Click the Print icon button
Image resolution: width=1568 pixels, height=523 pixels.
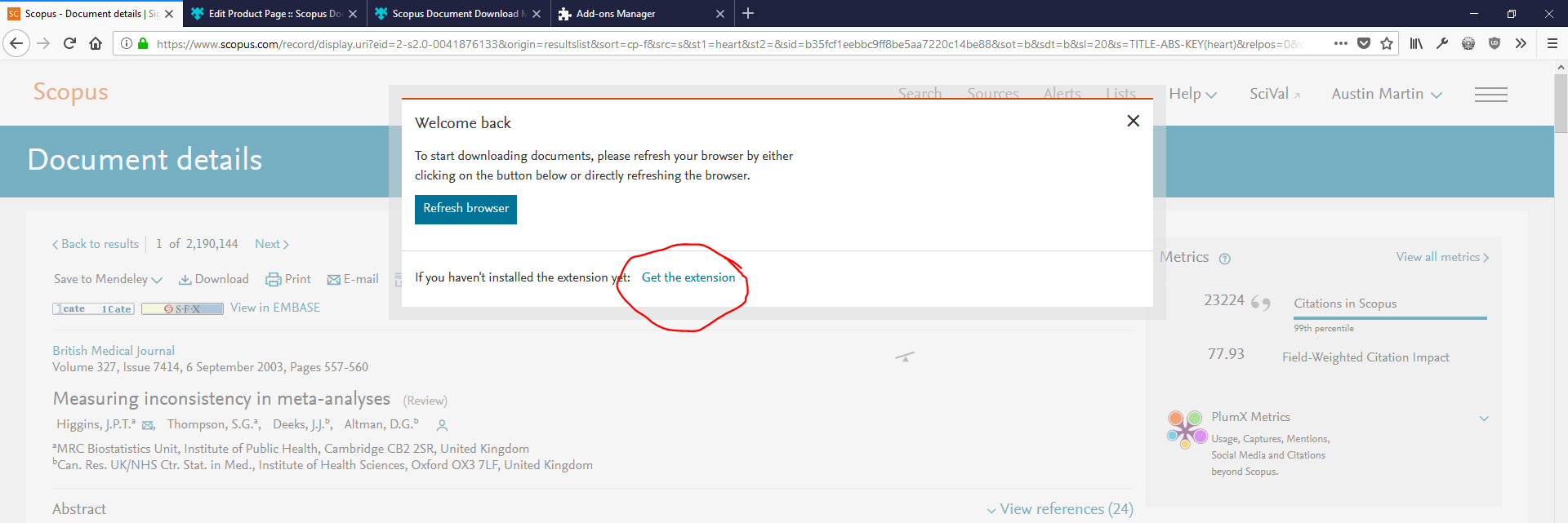click(288, 279)
